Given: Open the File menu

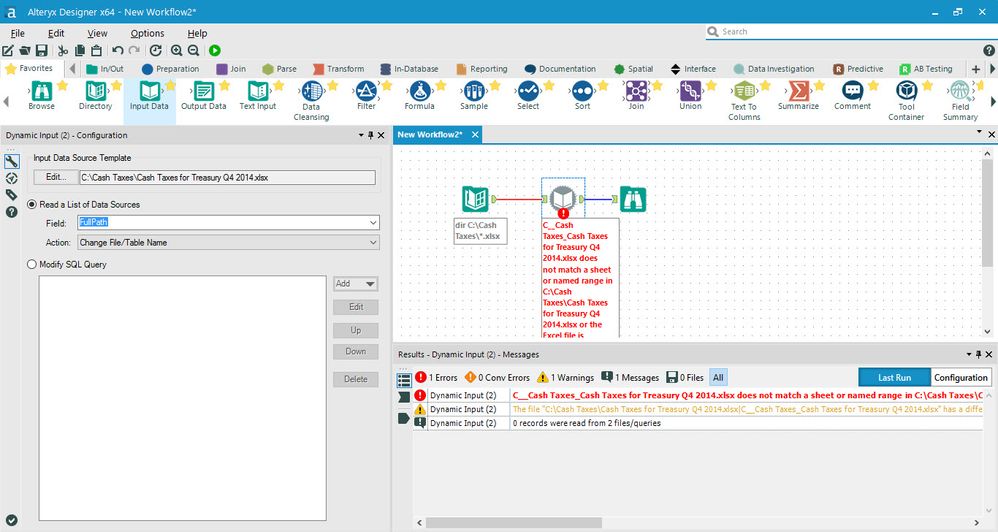Looking at the screenshot, I should [x=18, y=33].
